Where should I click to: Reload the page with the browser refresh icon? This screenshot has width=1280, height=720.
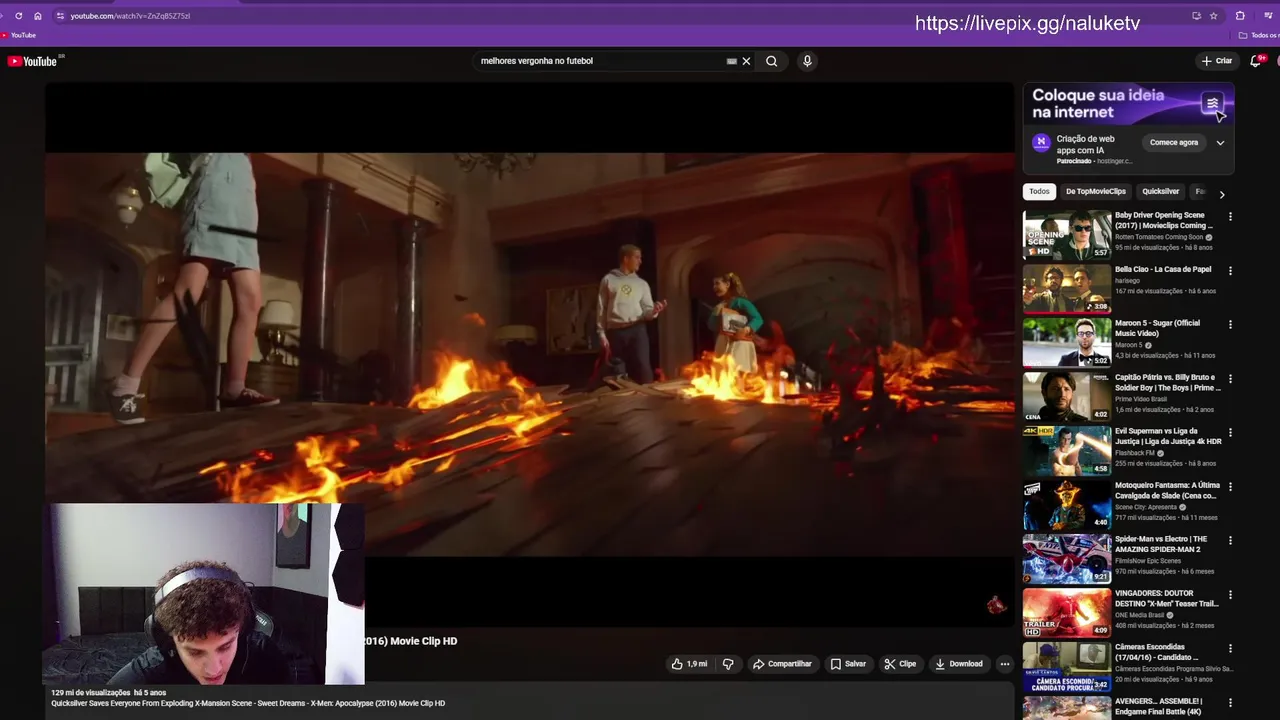(18, 16)
